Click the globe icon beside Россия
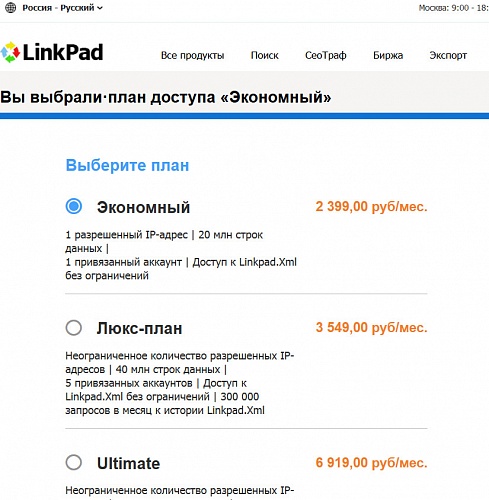489x500 pixels. [x=11, y=7]
